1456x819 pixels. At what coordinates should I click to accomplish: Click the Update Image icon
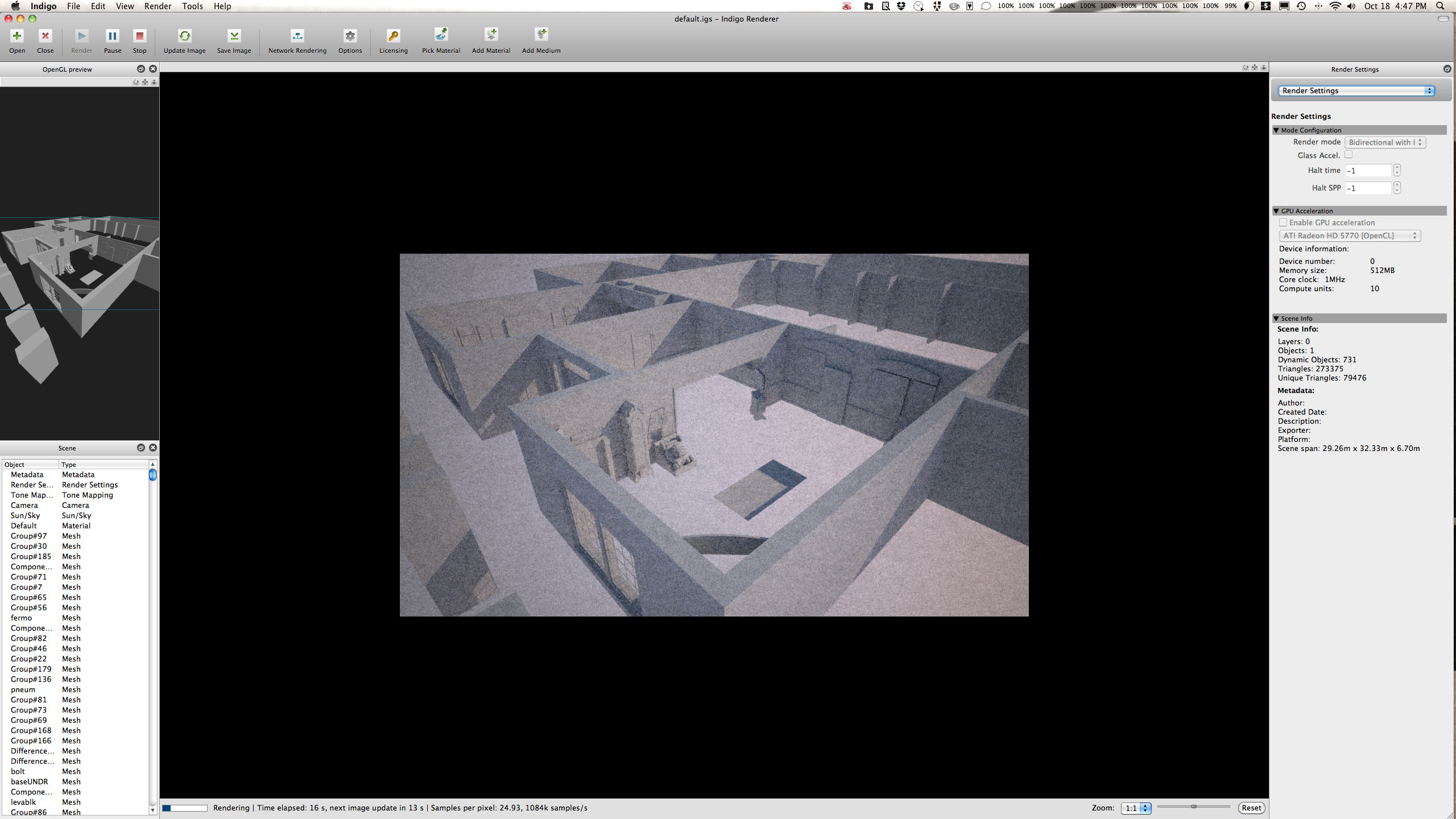point(184,36)
